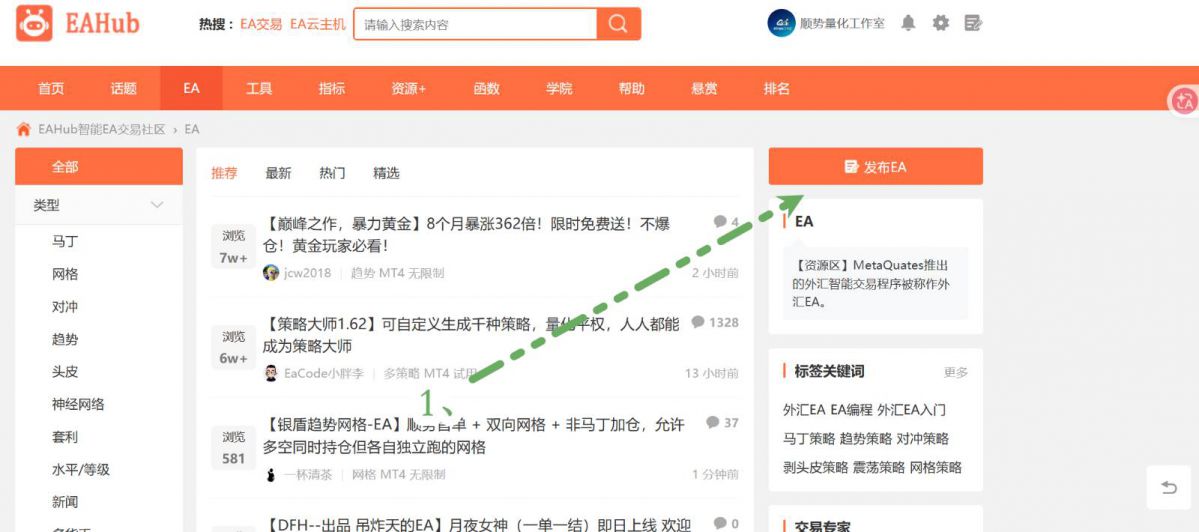Click the edit note icon in header
Screen dimensions: 1199x532
[973, 23]
